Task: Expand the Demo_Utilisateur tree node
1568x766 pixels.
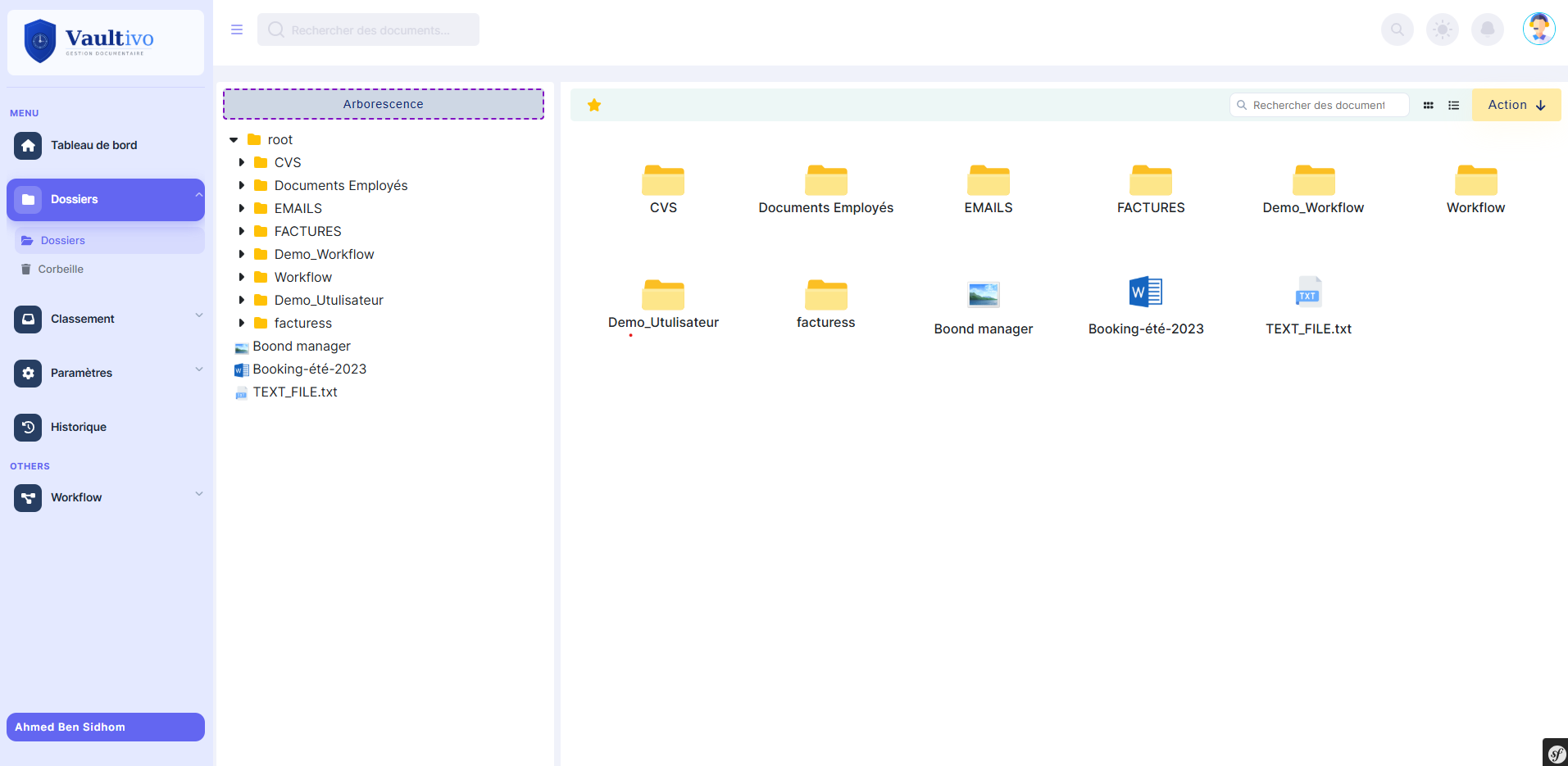Action: 241,300
